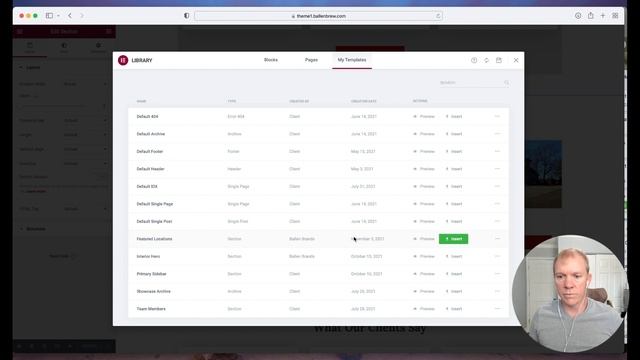Open a new Safari tab
This screenshot has height=360, width=640.
tap(602, 16)
